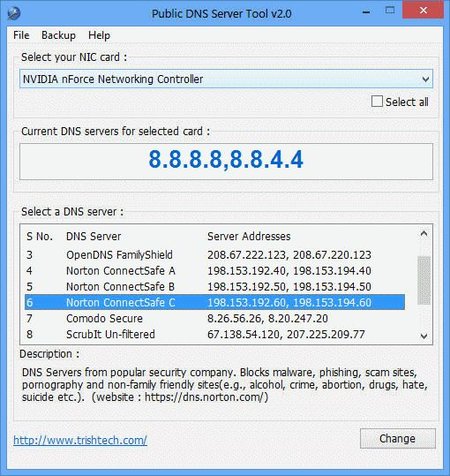The height and width of the screenshot is (476, 450).
Task: Select Norton ConnectSafe A entry
Action: (215, 271)
